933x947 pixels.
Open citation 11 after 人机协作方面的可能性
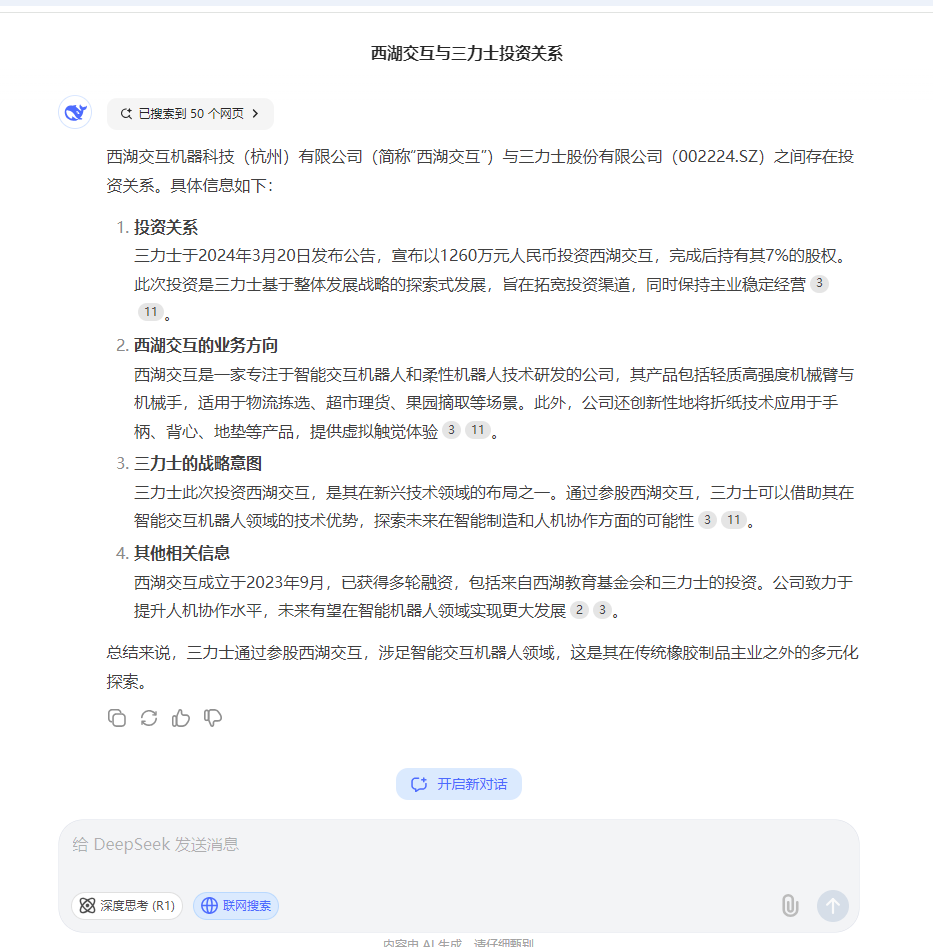coord(734,520)
